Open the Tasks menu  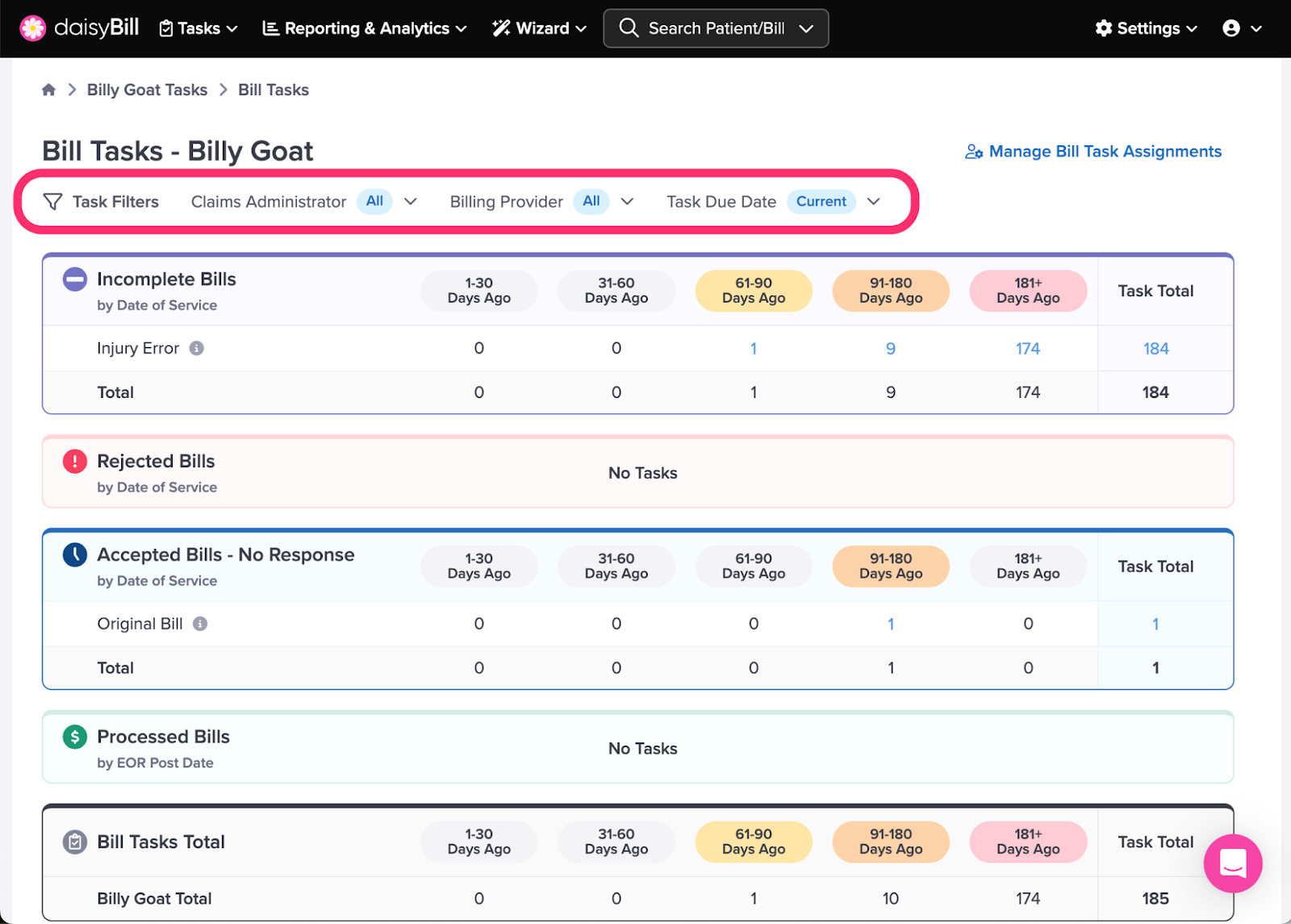click(198, 28)
